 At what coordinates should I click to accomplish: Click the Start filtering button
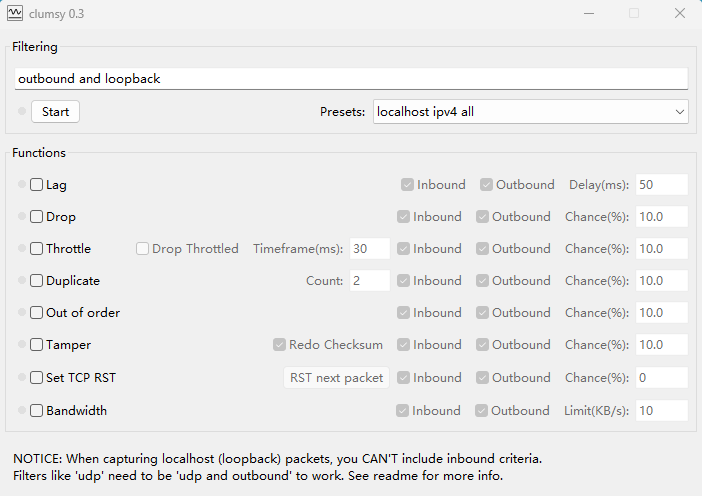point(56,111)
